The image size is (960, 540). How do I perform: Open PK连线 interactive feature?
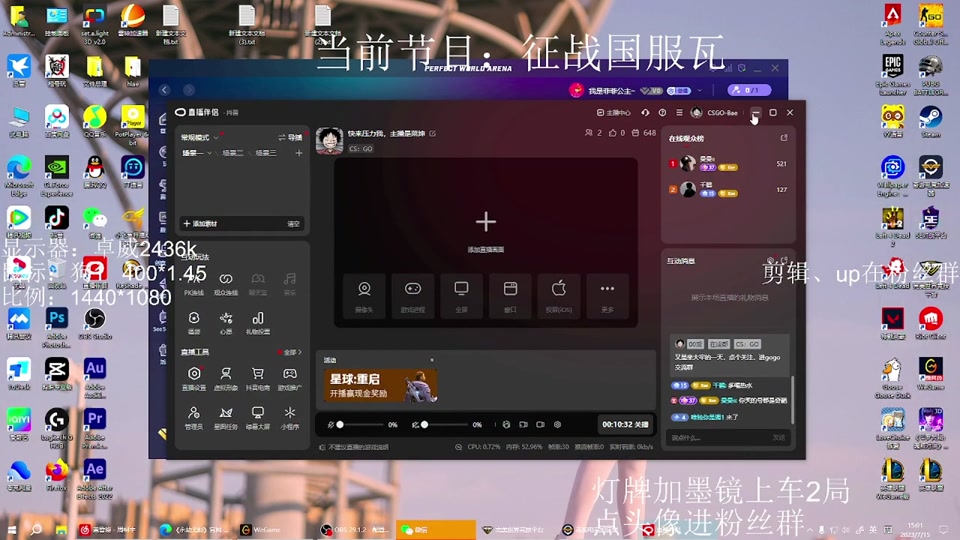point(193,285)
